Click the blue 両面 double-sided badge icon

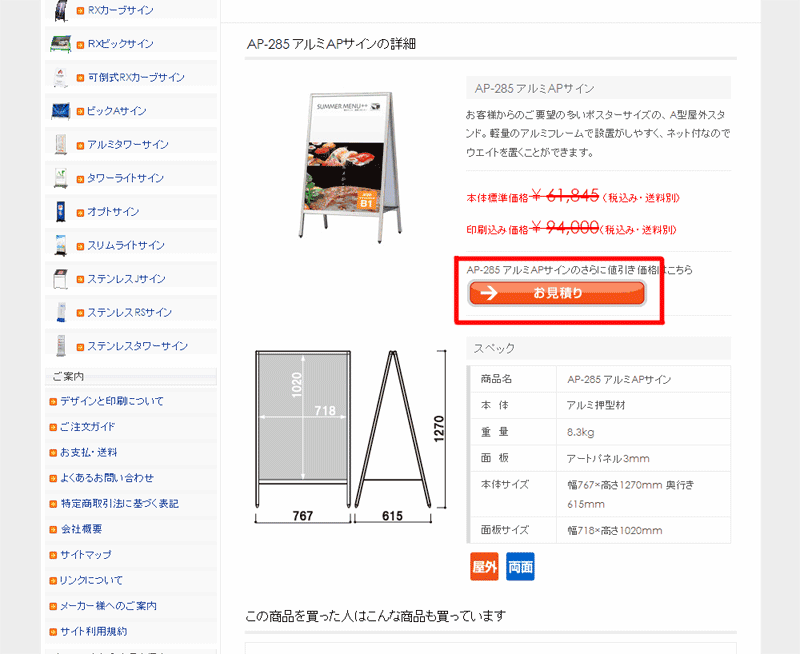pos(520,566)
